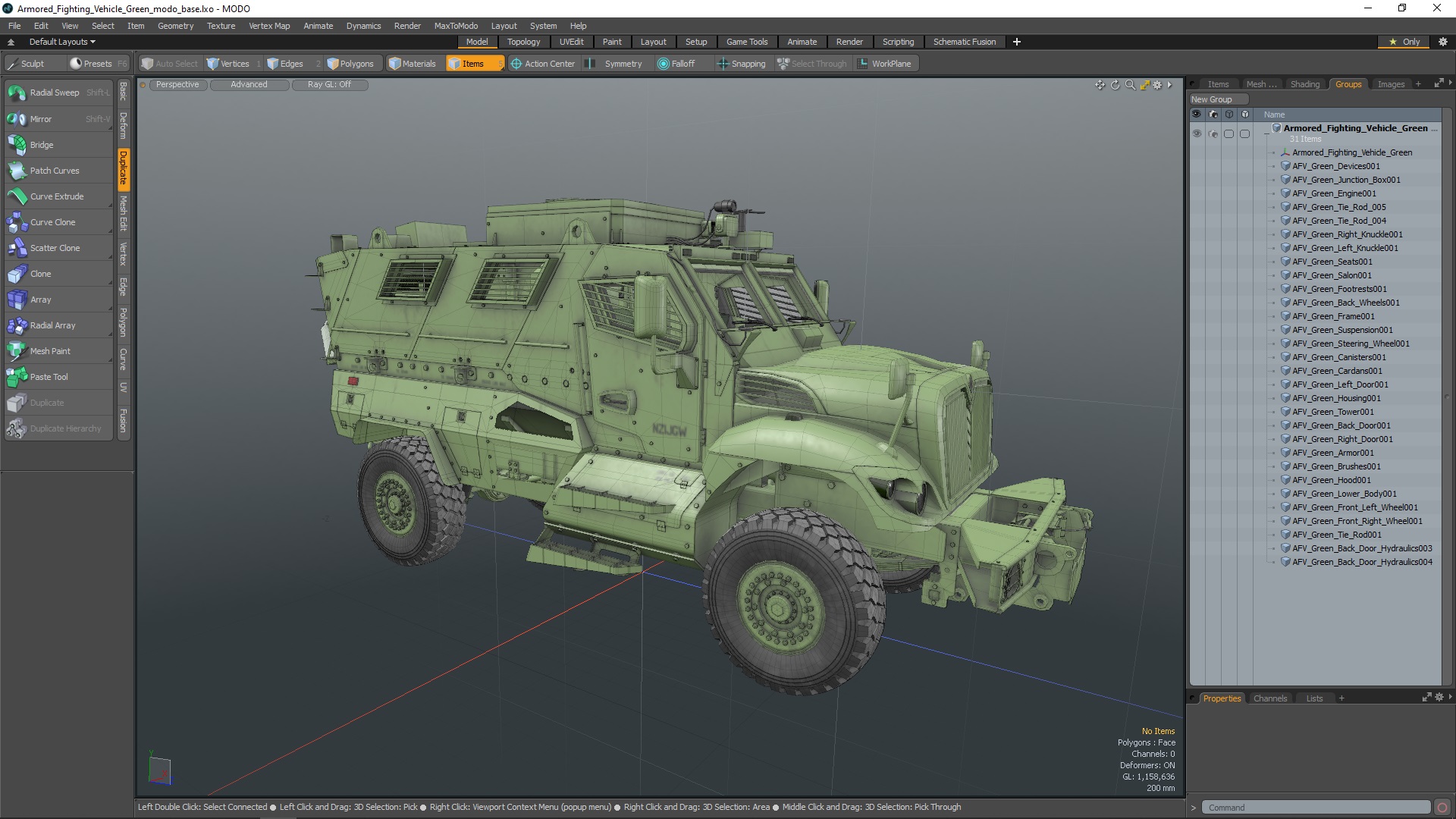Pick the Mesh Paint tool
1456x819 pixels.
(49, 351)
